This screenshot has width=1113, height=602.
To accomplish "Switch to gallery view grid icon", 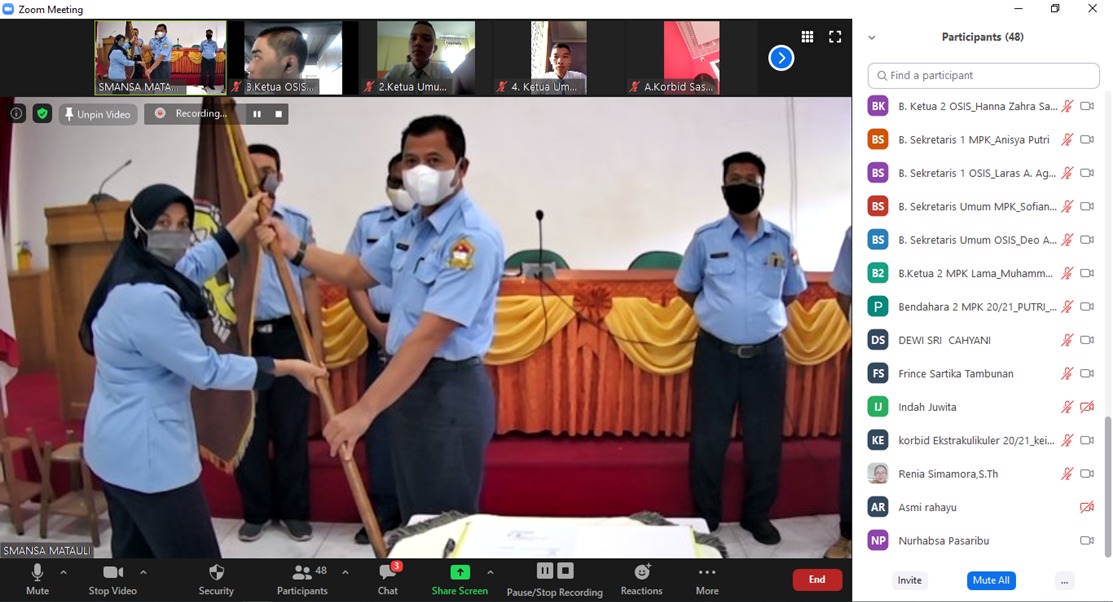I will click(807, 37).
